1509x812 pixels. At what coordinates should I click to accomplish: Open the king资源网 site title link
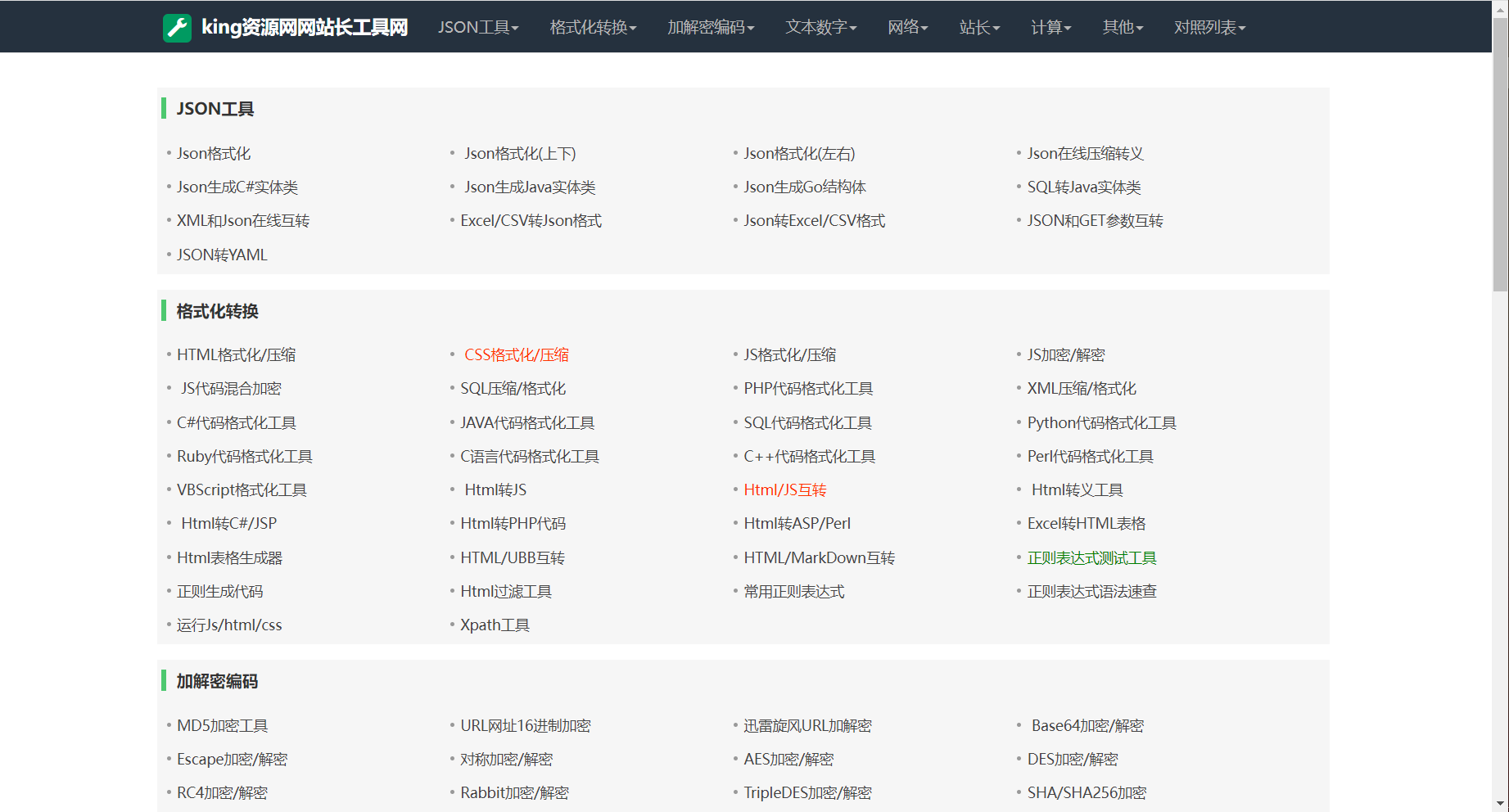click(304, 27)
